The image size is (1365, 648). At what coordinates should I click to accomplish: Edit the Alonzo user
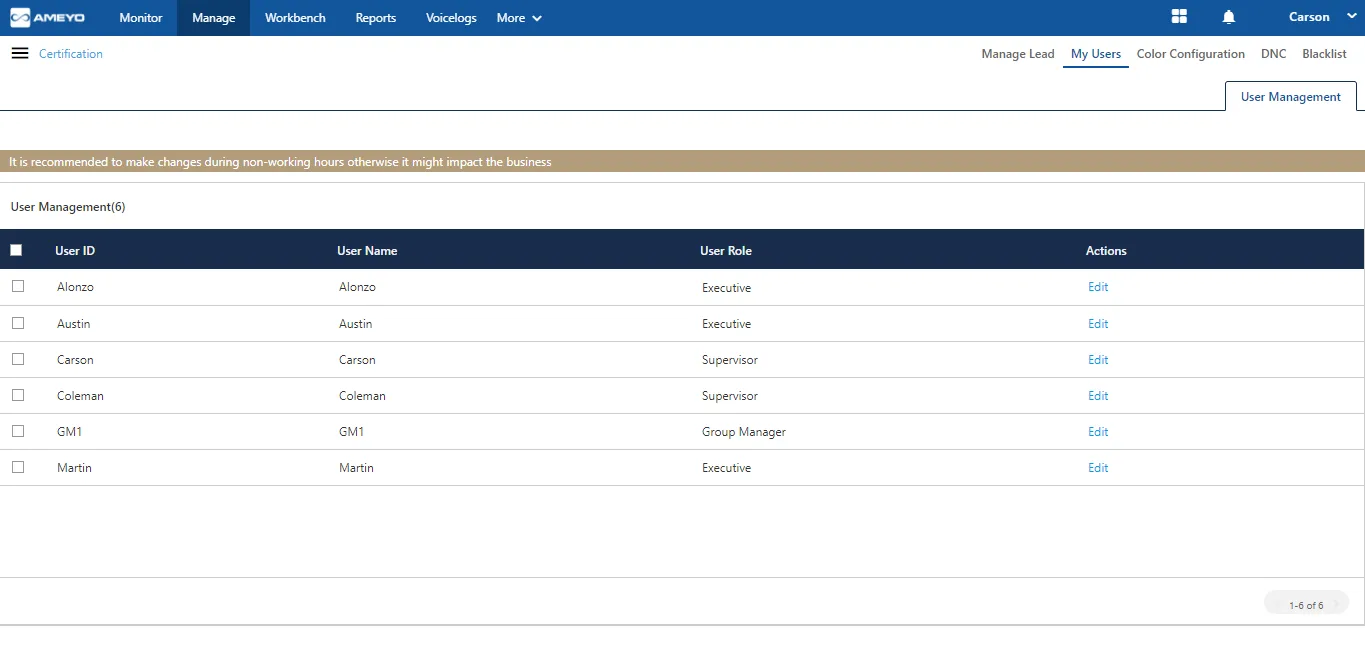tap(1098, 287)
